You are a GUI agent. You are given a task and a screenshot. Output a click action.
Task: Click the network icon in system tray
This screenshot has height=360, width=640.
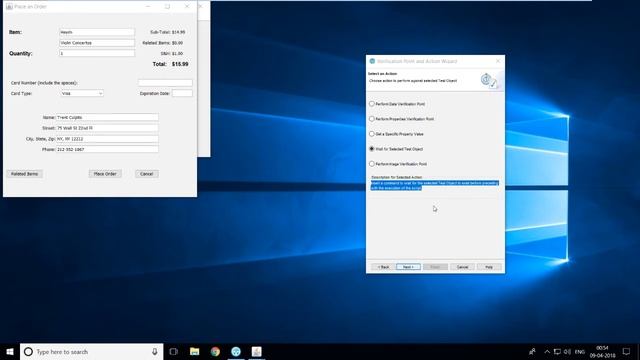[557, 351]
